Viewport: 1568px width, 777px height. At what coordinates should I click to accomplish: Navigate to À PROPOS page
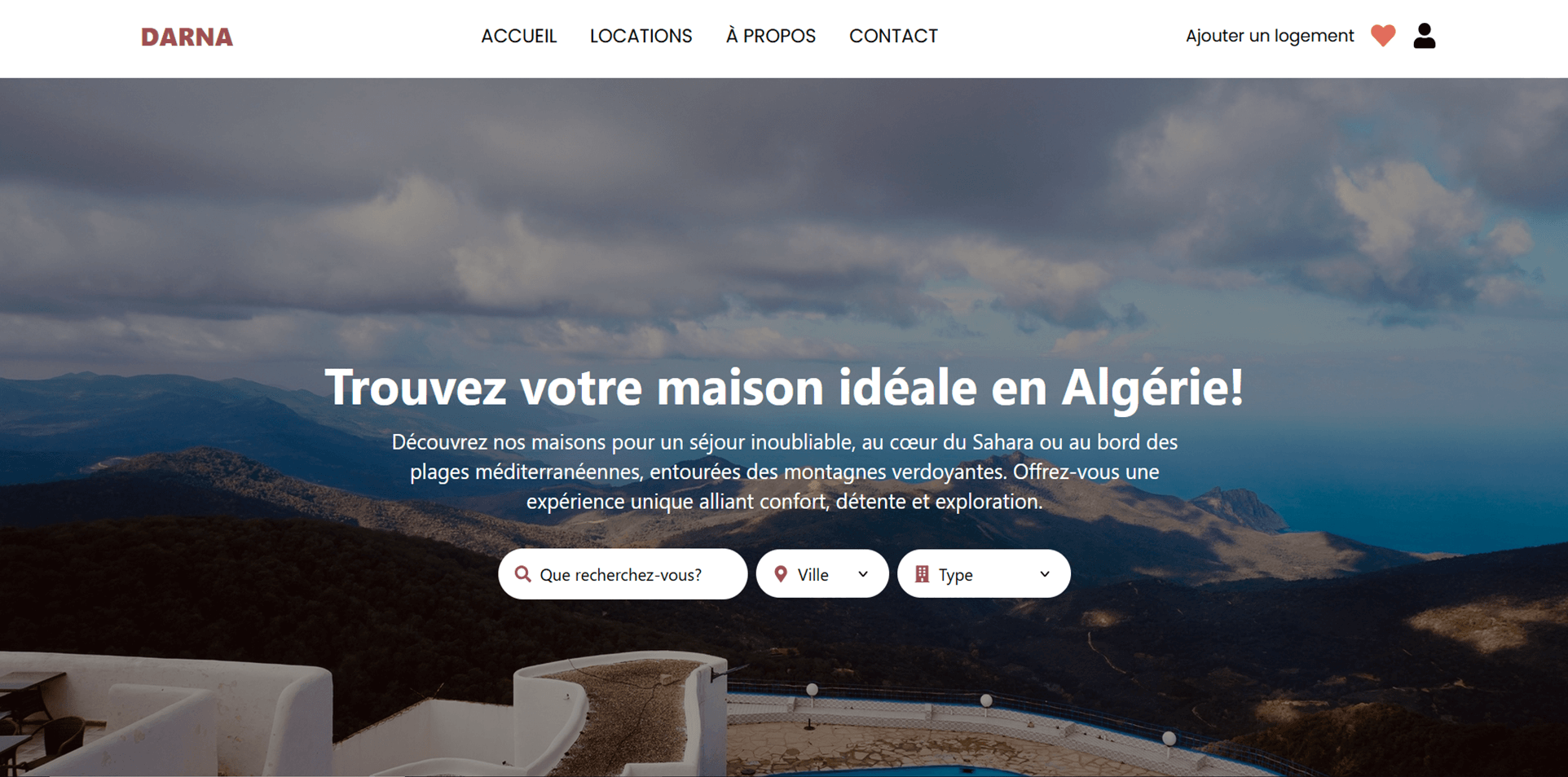771,36
